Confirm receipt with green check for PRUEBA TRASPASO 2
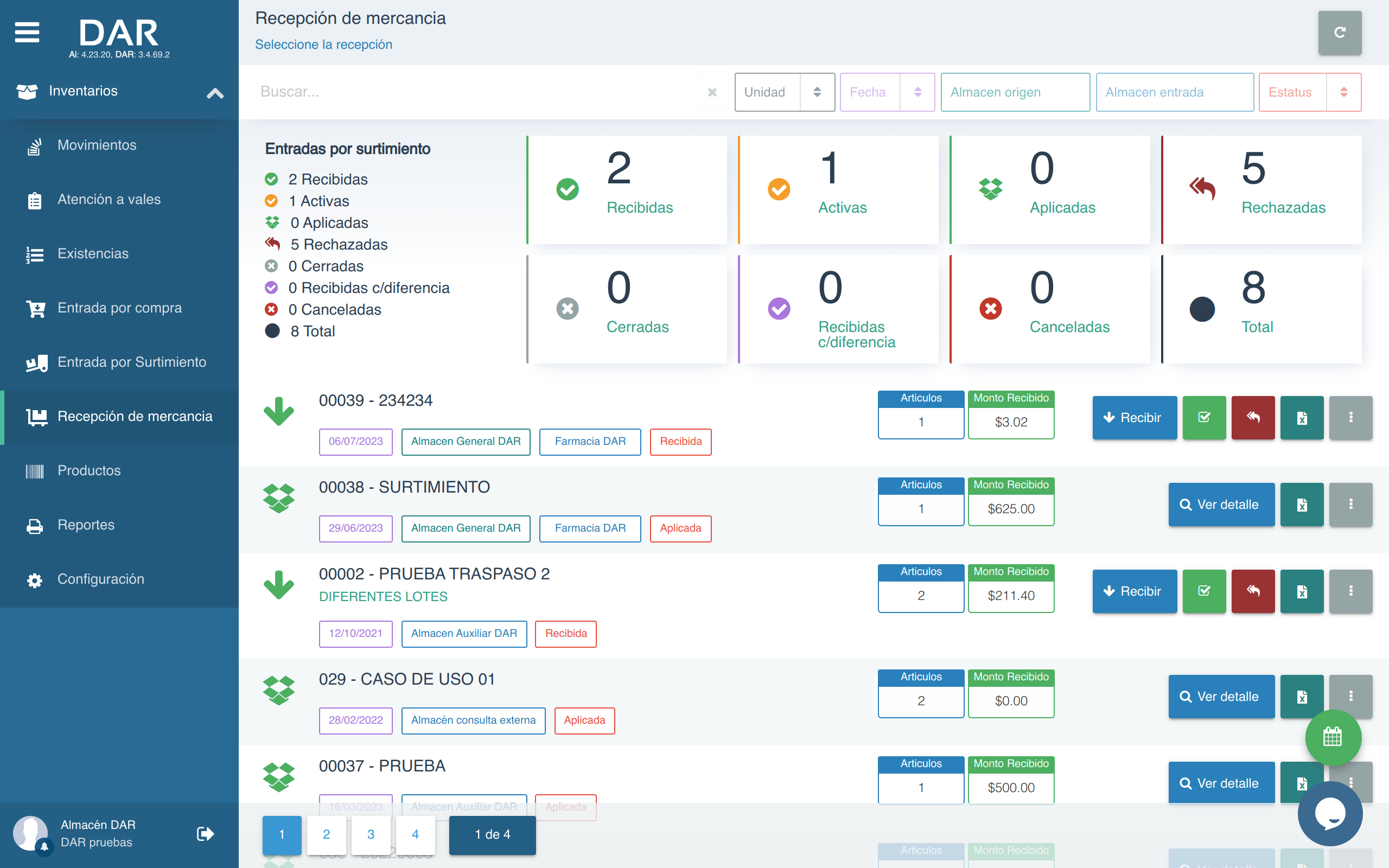Screen dimensions: 1389x868 coord(1204,591)
